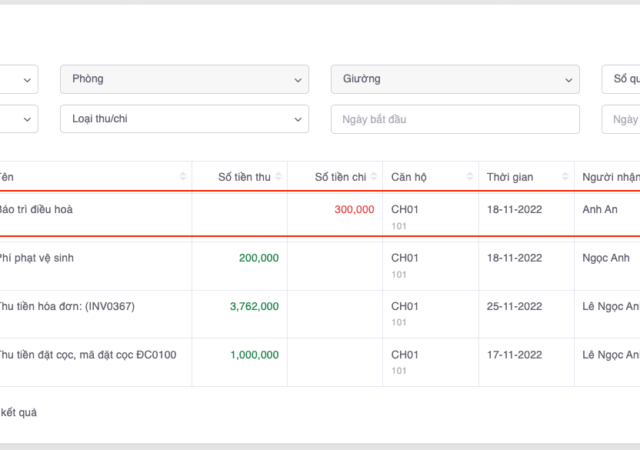This screenshot has width=640, height=450.
Task: Sort by Thời gian using its arrows
Action: (x=567, y=177)
